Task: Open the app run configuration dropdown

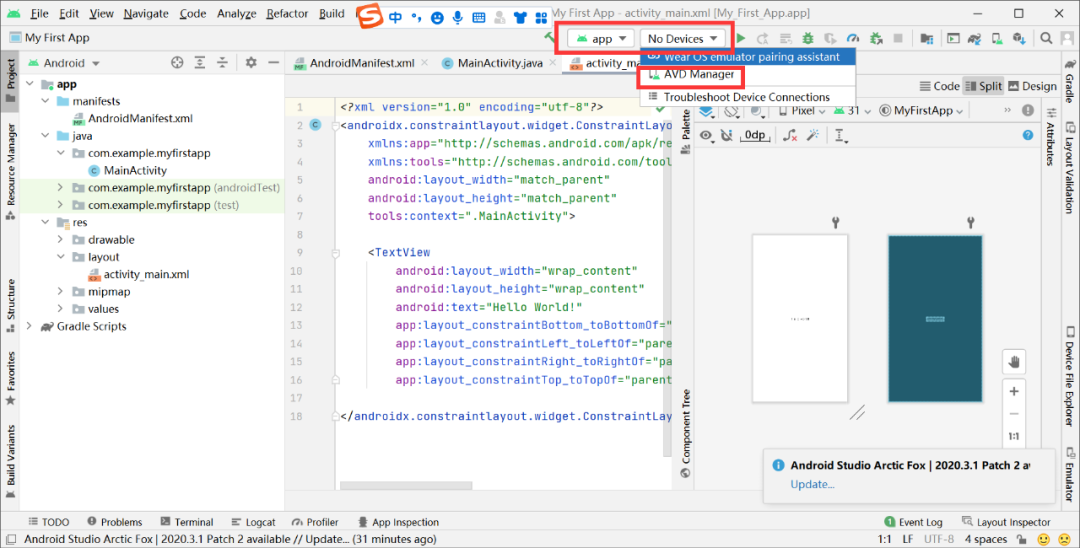Action: (x=601, y=39)
